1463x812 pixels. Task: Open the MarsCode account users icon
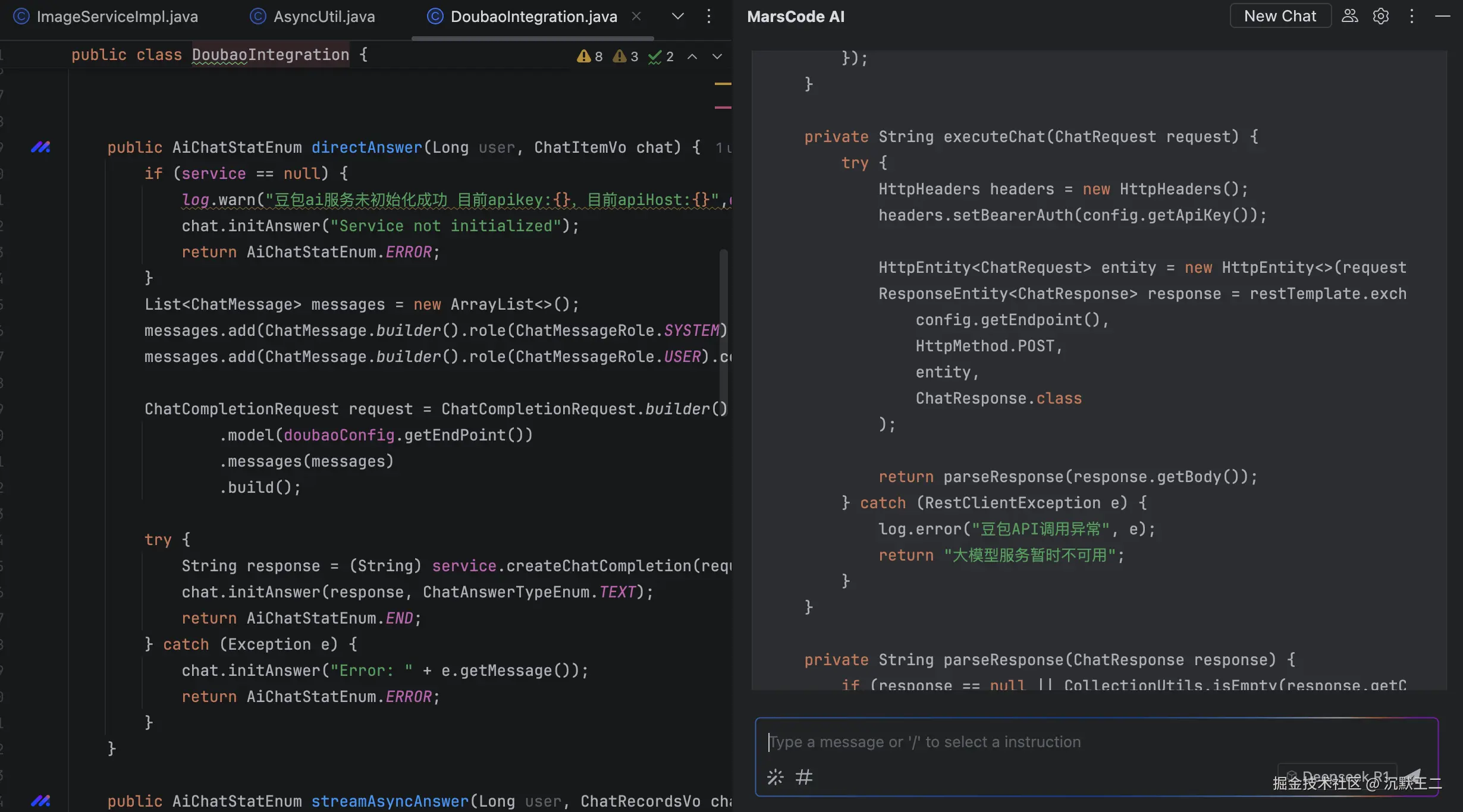pos(1349,16)
